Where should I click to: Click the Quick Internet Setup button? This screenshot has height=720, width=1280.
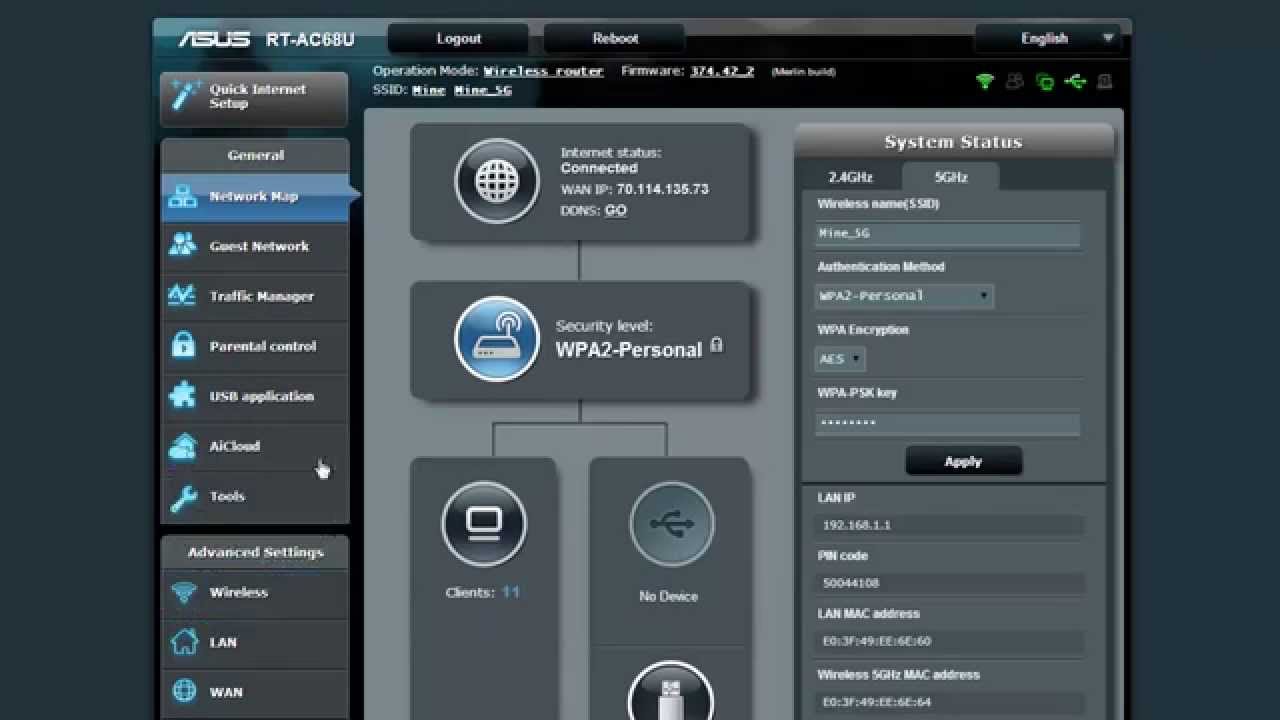[x=254, y=97]
